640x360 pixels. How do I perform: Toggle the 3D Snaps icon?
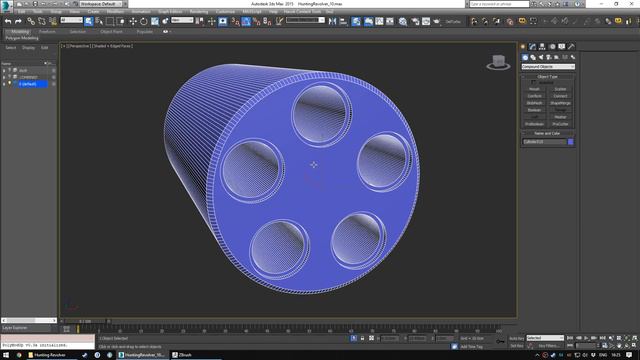236,21
